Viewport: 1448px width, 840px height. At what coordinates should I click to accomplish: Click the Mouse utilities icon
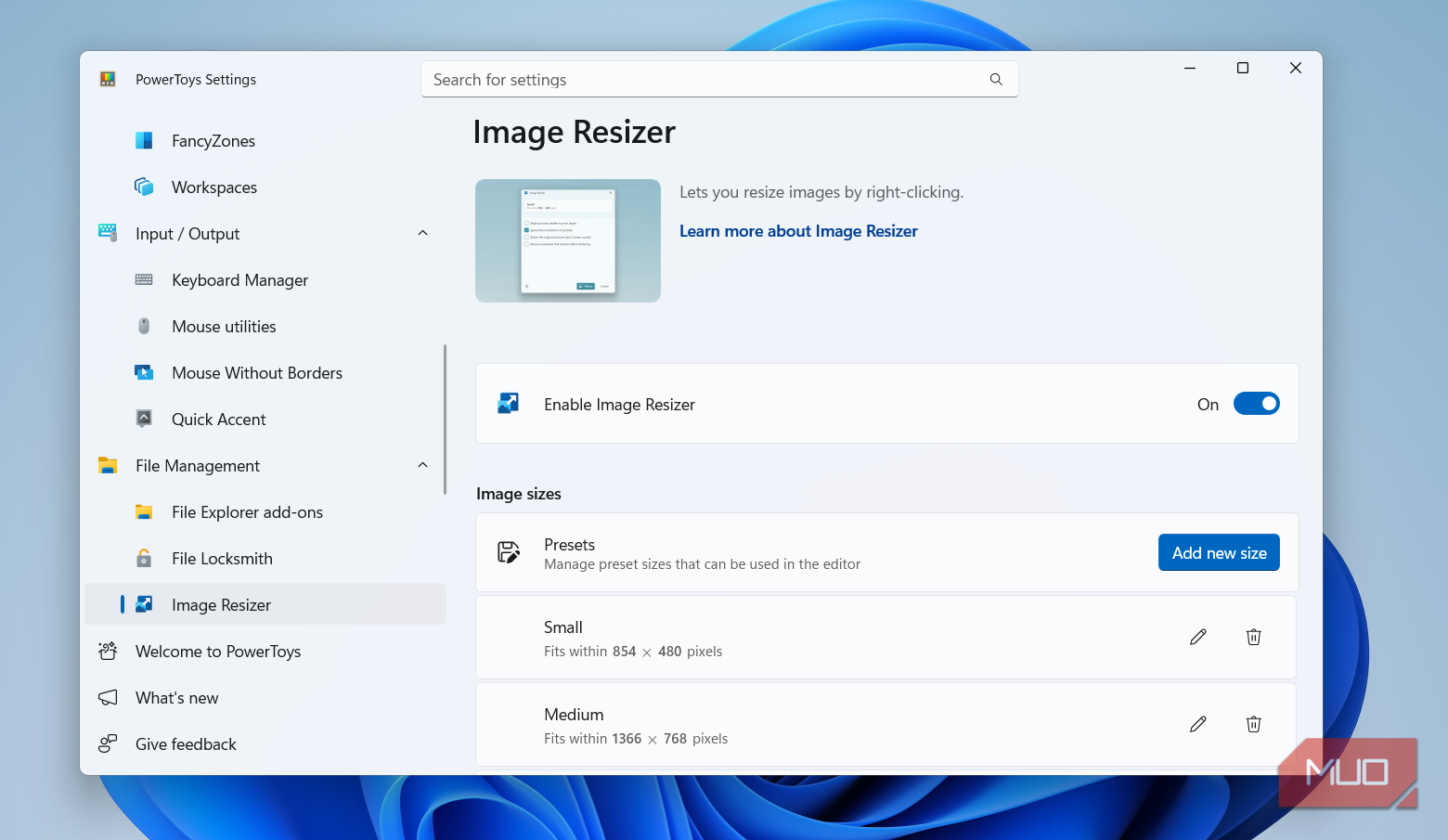[144, 326]
